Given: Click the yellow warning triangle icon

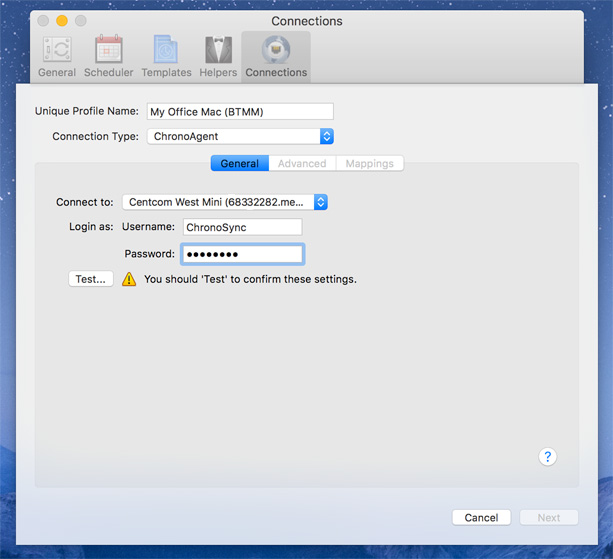Looking at the screenshot, I should pos(129,279).
